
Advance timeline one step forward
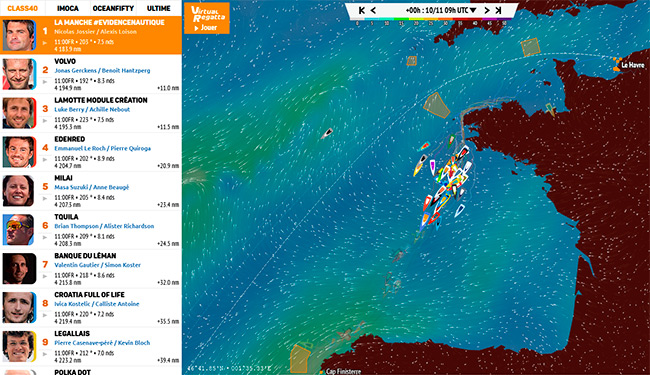point(487,10)
